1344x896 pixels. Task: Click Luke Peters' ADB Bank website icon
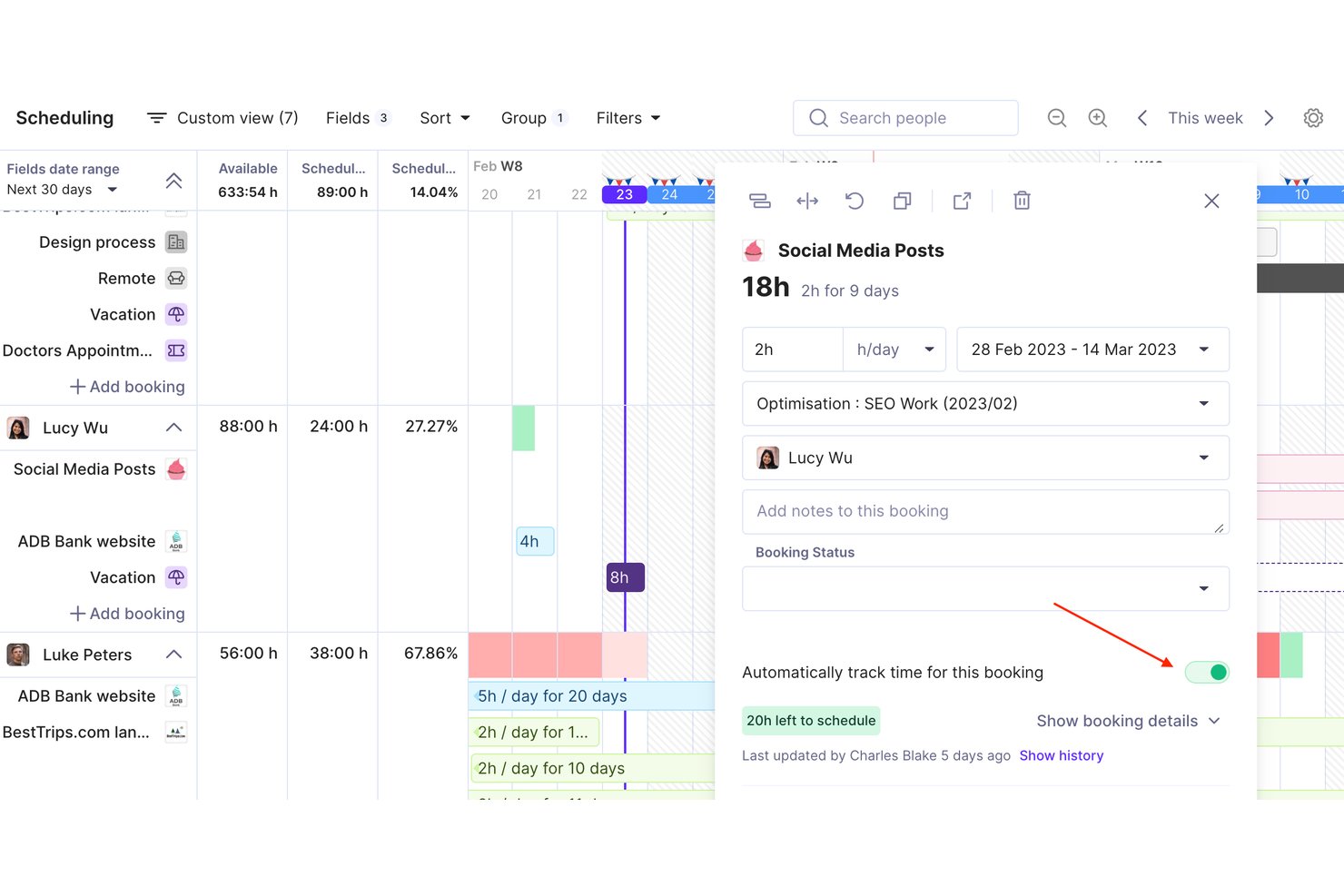[176, 696]
